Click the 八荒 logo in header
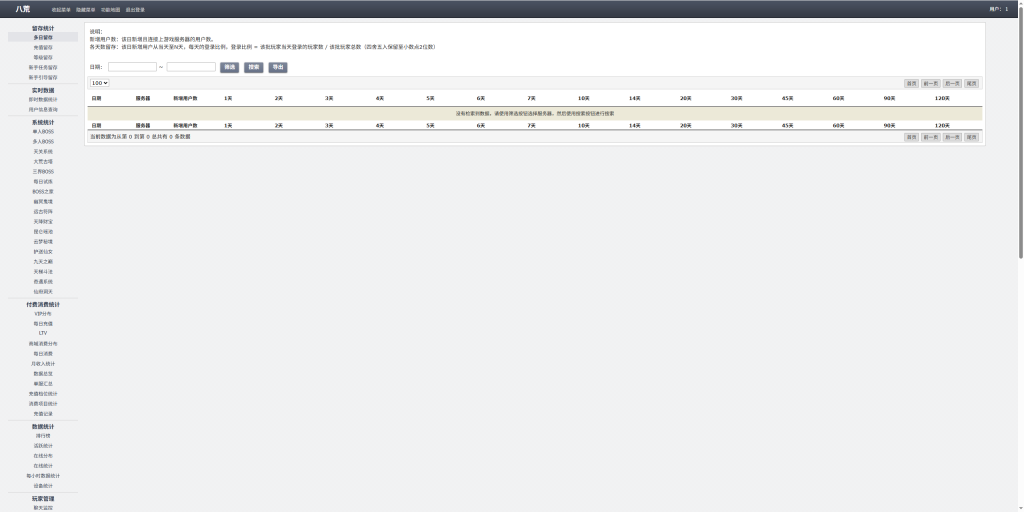 click(x=23, y=9)
